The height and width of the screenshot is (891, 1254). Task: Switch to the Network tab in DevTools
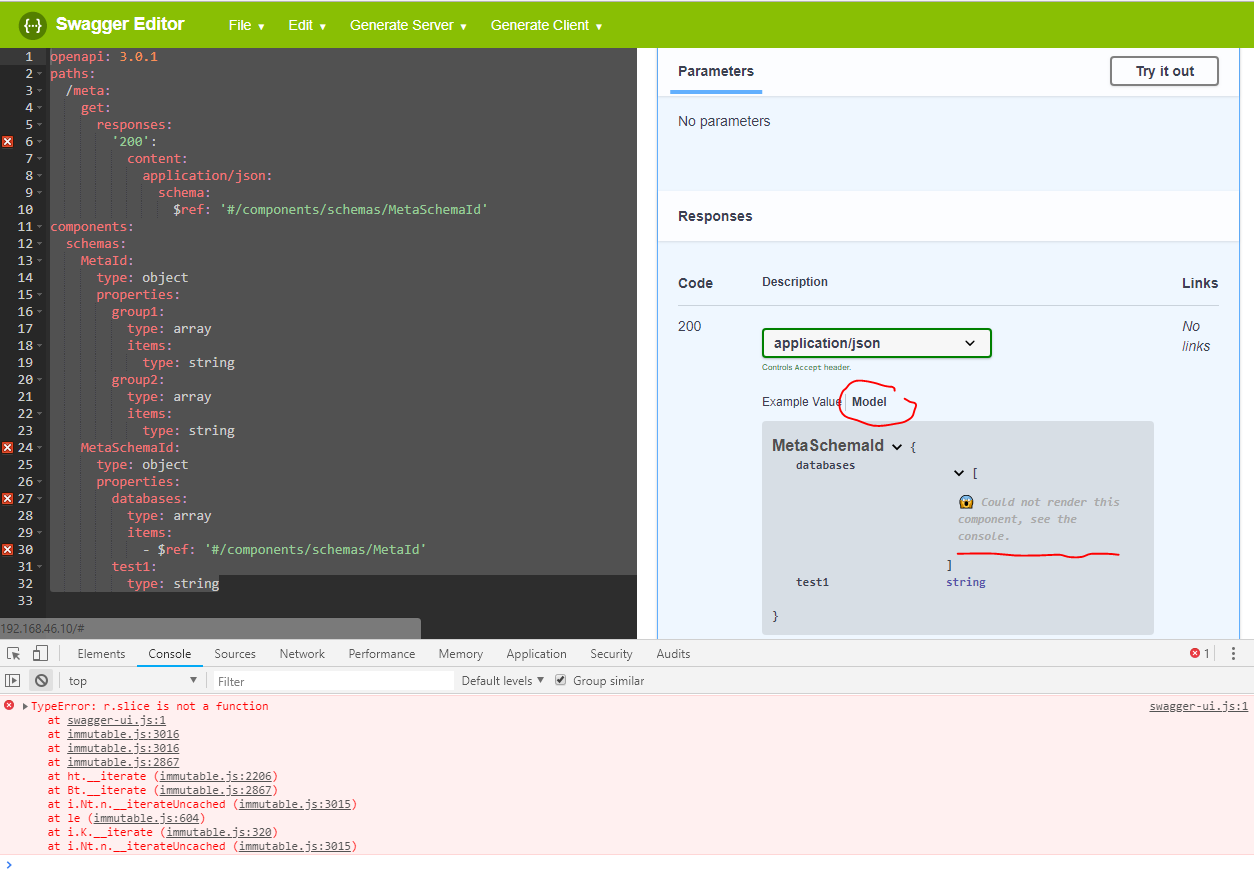[301, 653]
